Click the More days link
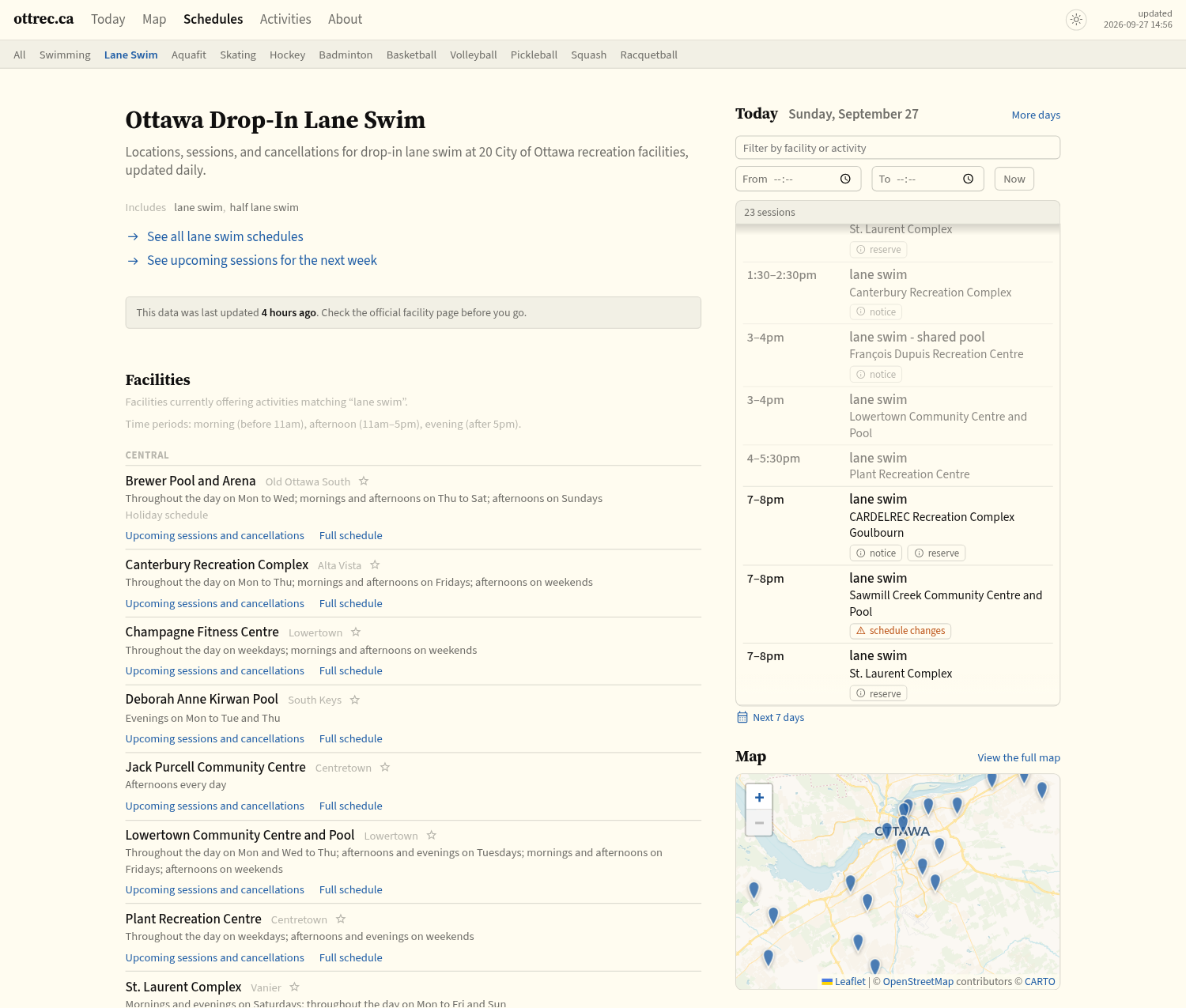This screenshot has width=1186, height=1008. [x=1036, y=115]
